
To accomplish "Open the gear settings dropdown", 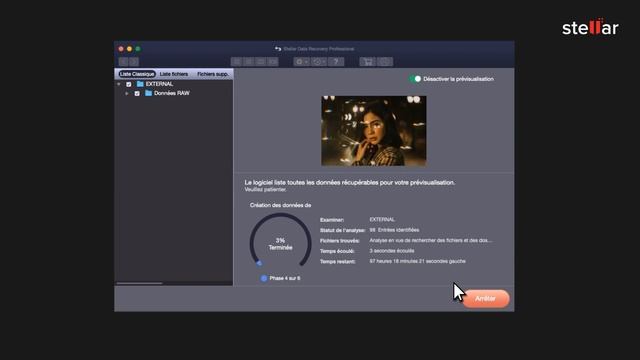I will click(x=302, y=62).
